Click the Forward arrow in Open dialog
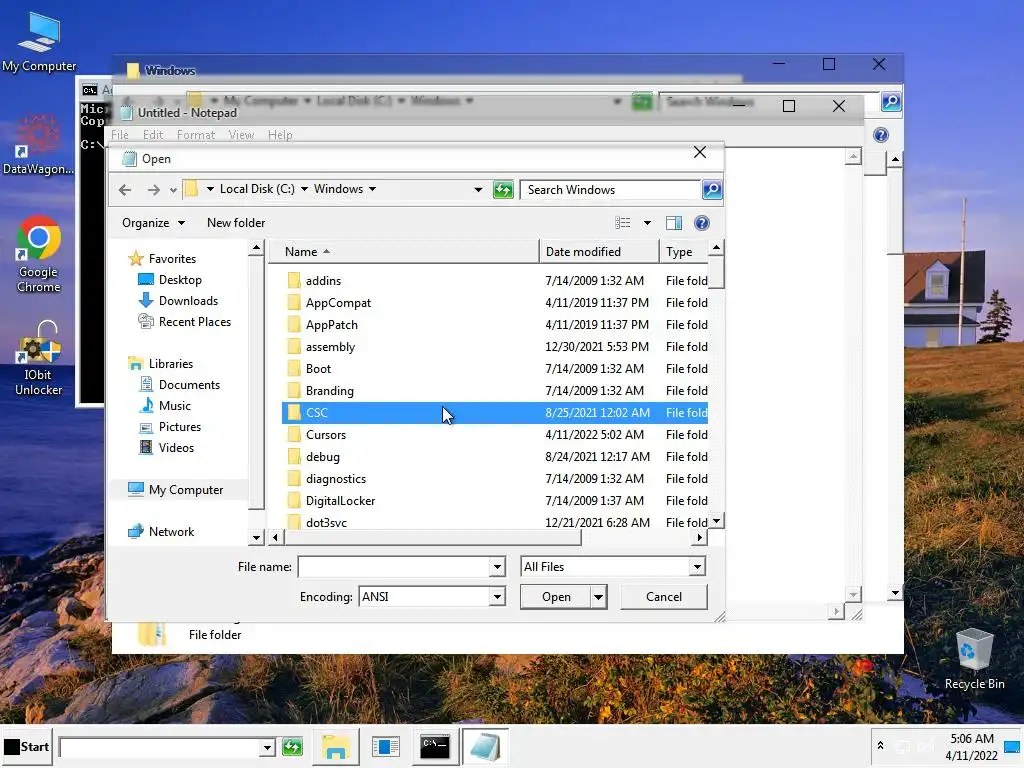 (x=153, y=189)
